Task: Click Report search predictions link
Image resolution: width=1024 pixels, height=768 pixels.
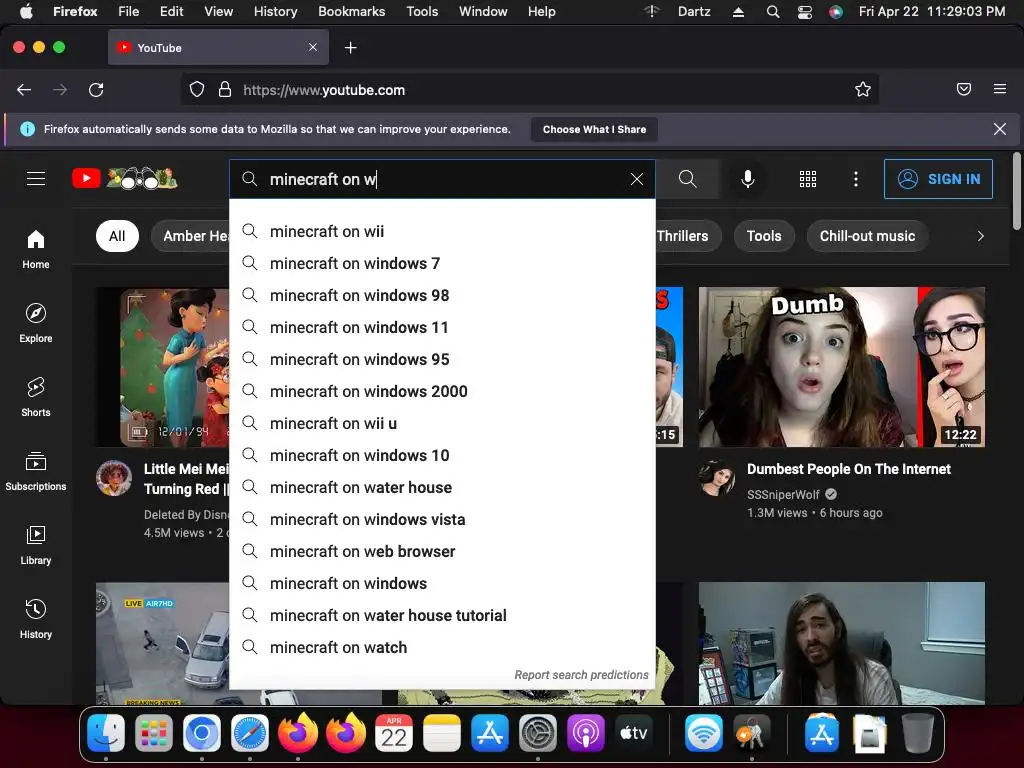Action: [x=581, y=675]
